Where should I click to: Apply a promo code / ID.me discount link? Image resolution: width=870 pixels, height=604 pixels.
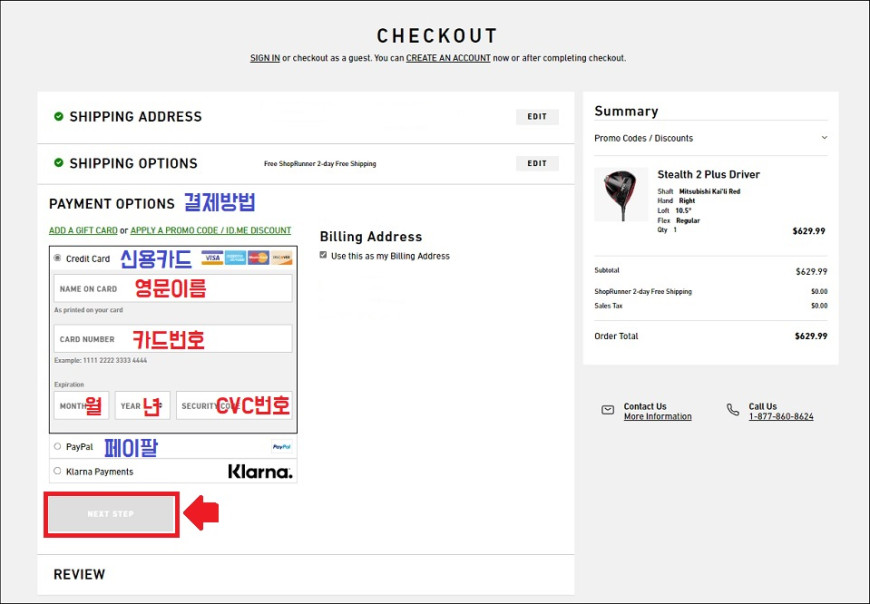211,230
